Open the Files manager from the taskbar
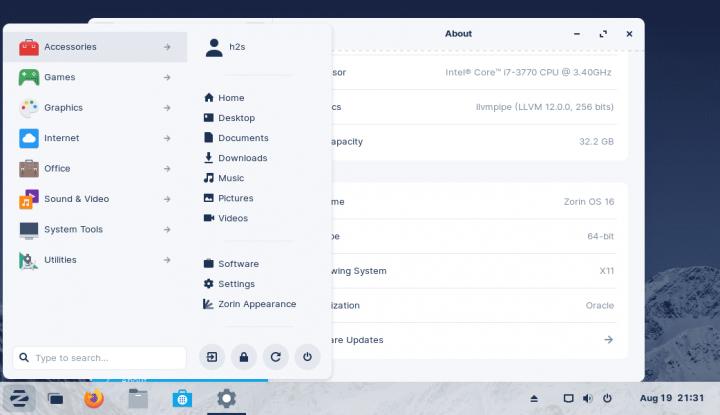The height and width of the screenshot is (415, 720). [138, 399]
